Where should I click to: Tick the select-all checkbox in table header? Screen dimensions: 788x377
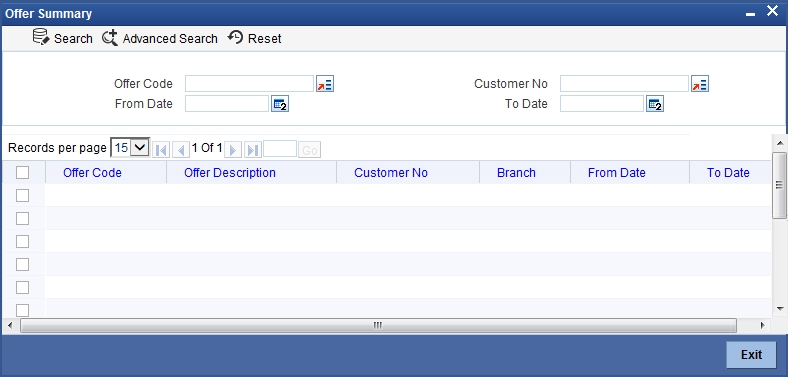tap(23, 172)
